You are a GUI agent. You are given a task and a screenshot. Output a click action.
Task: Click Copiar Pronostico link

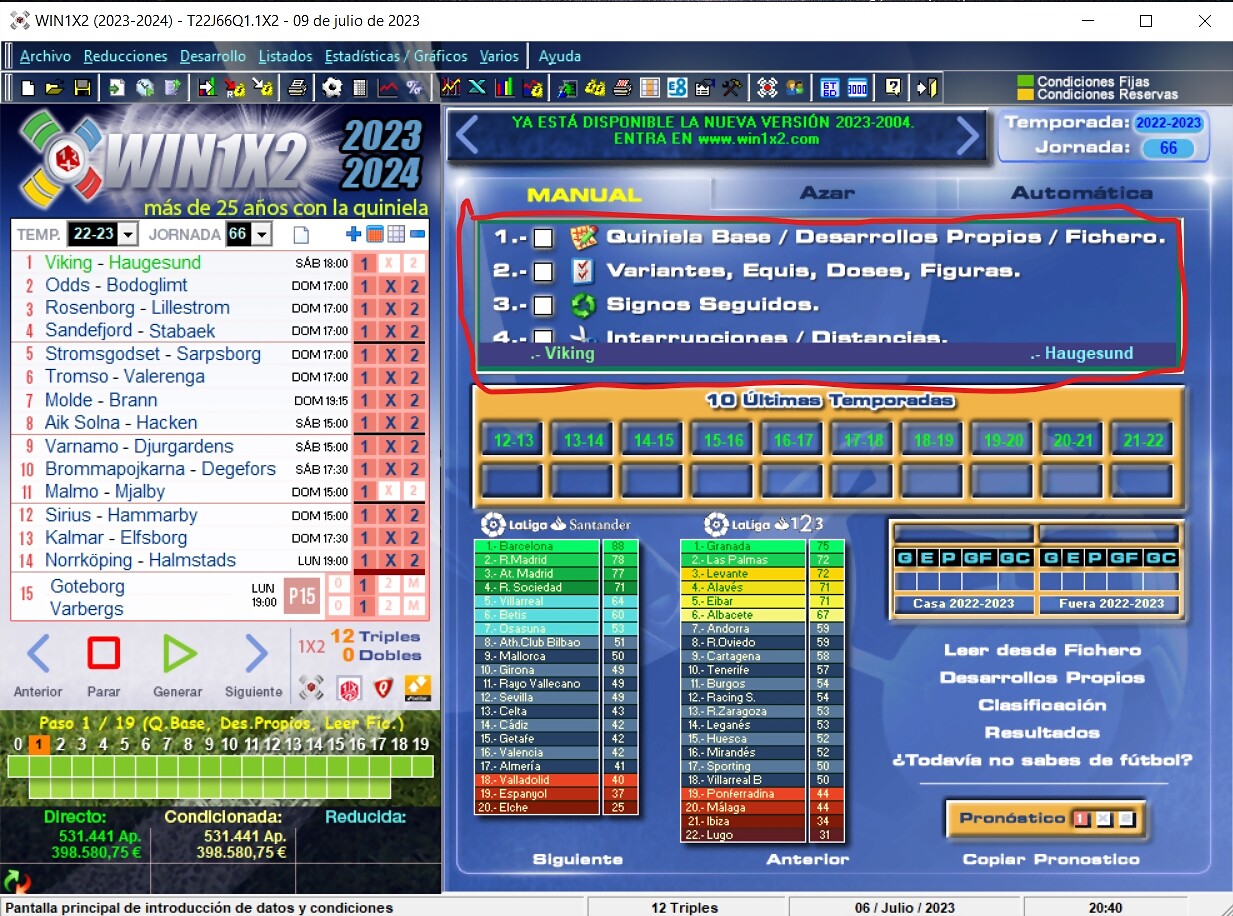tap(1050, 859)
